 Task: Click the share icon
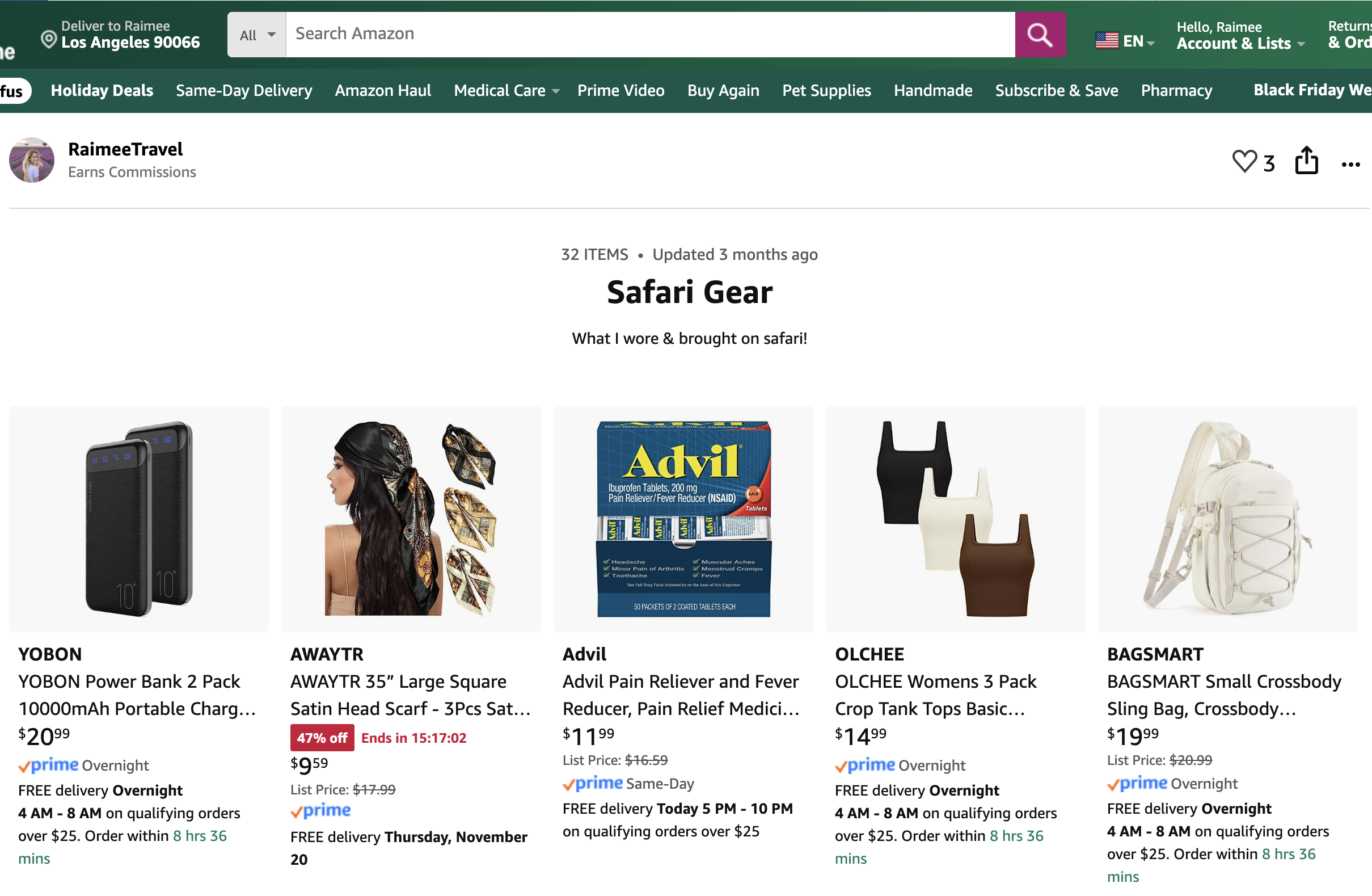click(1306, 160)
